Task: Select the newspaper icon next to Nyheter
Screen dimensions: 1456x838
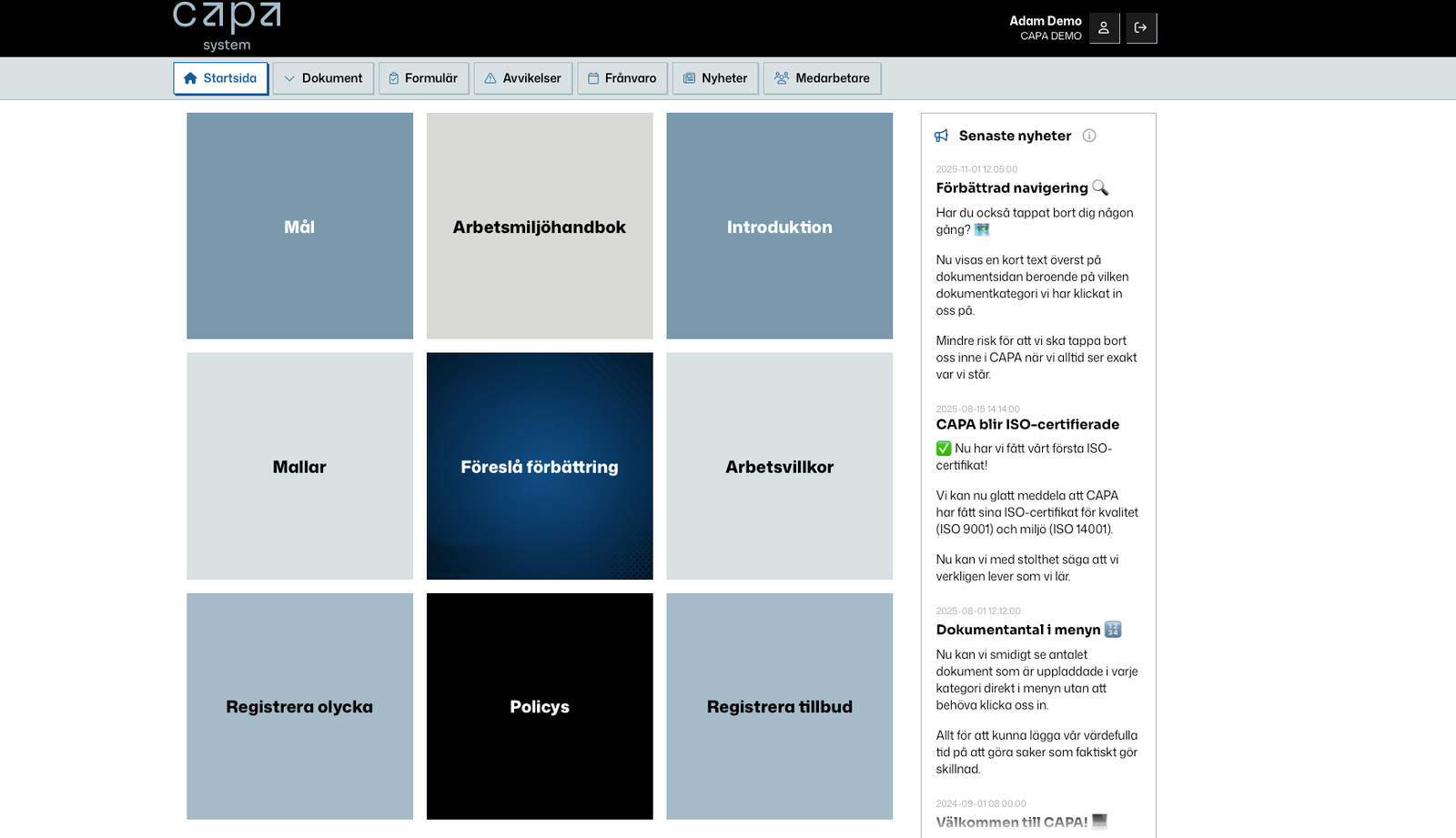Action: 690,78
